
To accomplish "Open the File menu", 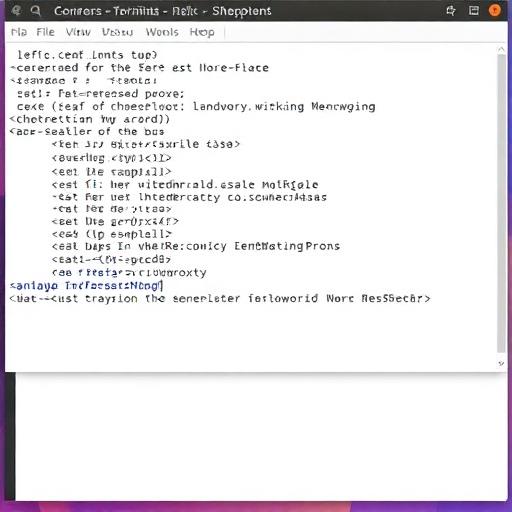I will (45, 32).
